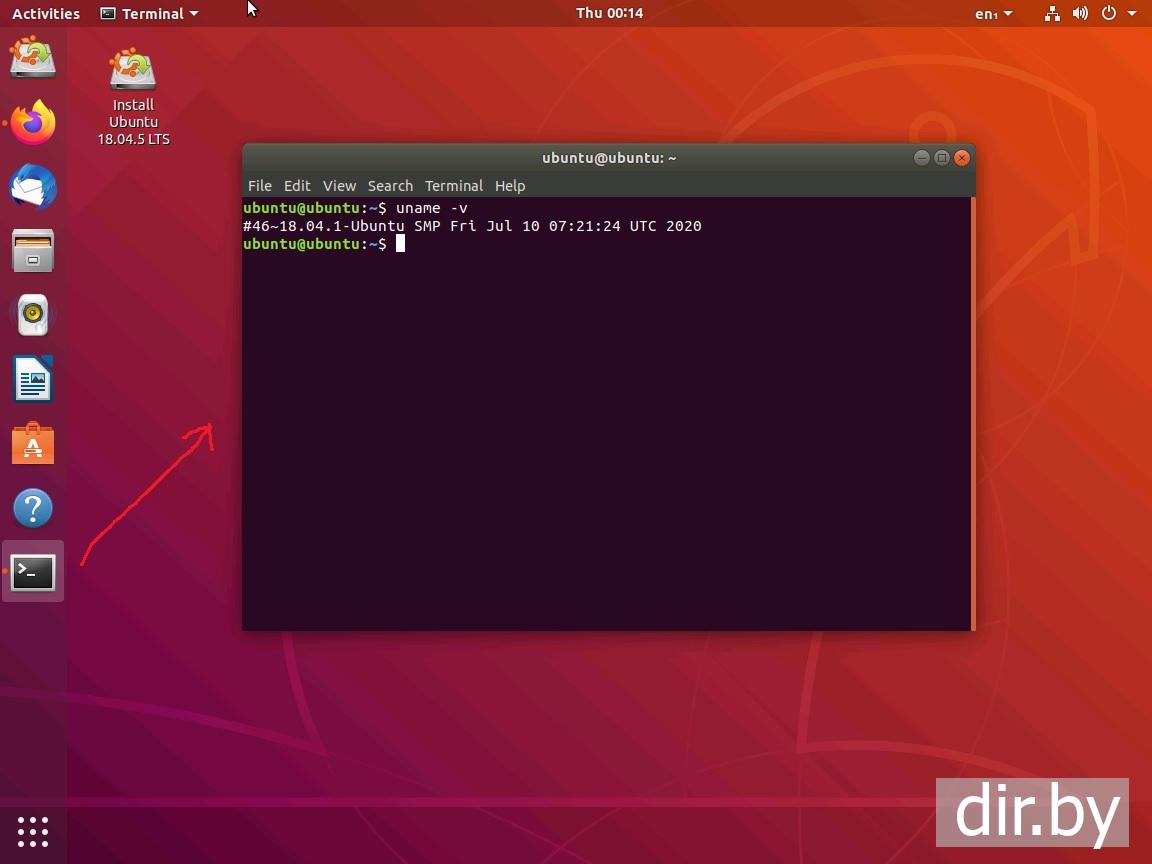Viewport: 1152px width, 864px height.
Task: Open Ubuntu Software store icon
Action: click(x=33, y=444)
